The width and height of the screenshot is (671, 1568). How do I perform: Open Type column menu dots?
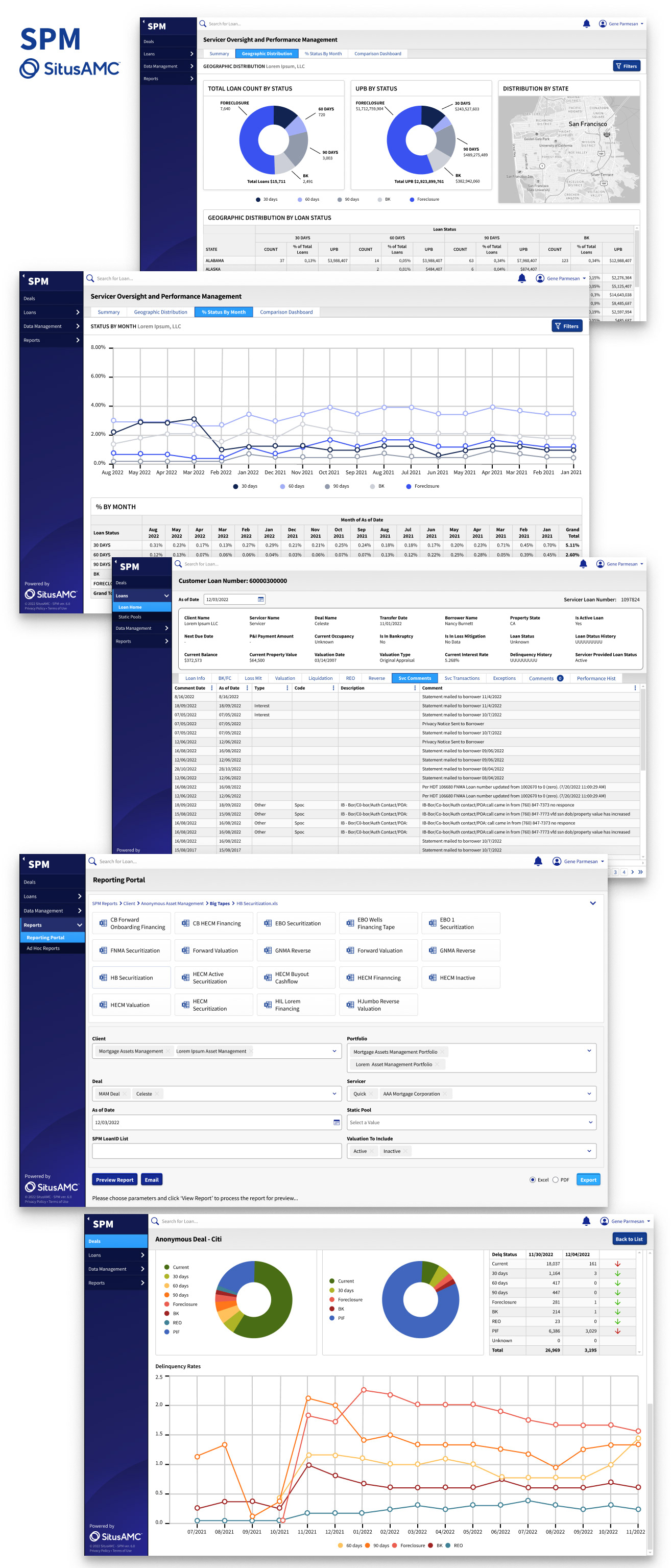pyautogui.click(x=287, y=688)
